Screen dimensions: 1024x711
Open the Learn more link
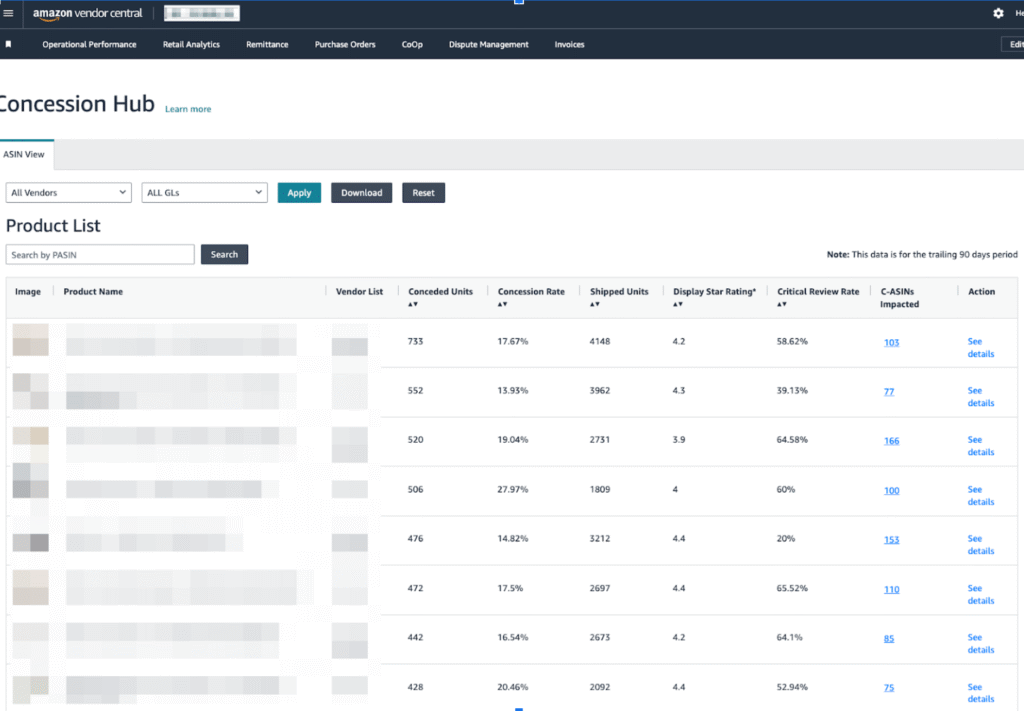187,109
